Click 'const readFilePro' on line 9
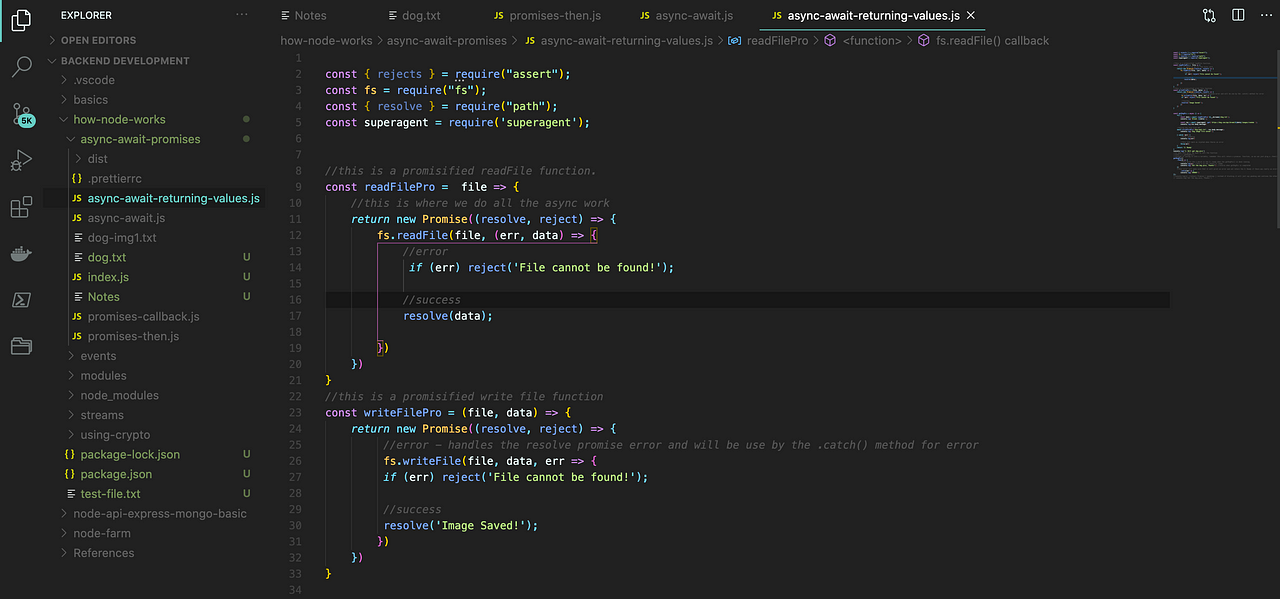 pyautogui.click(x=380, y=187)
